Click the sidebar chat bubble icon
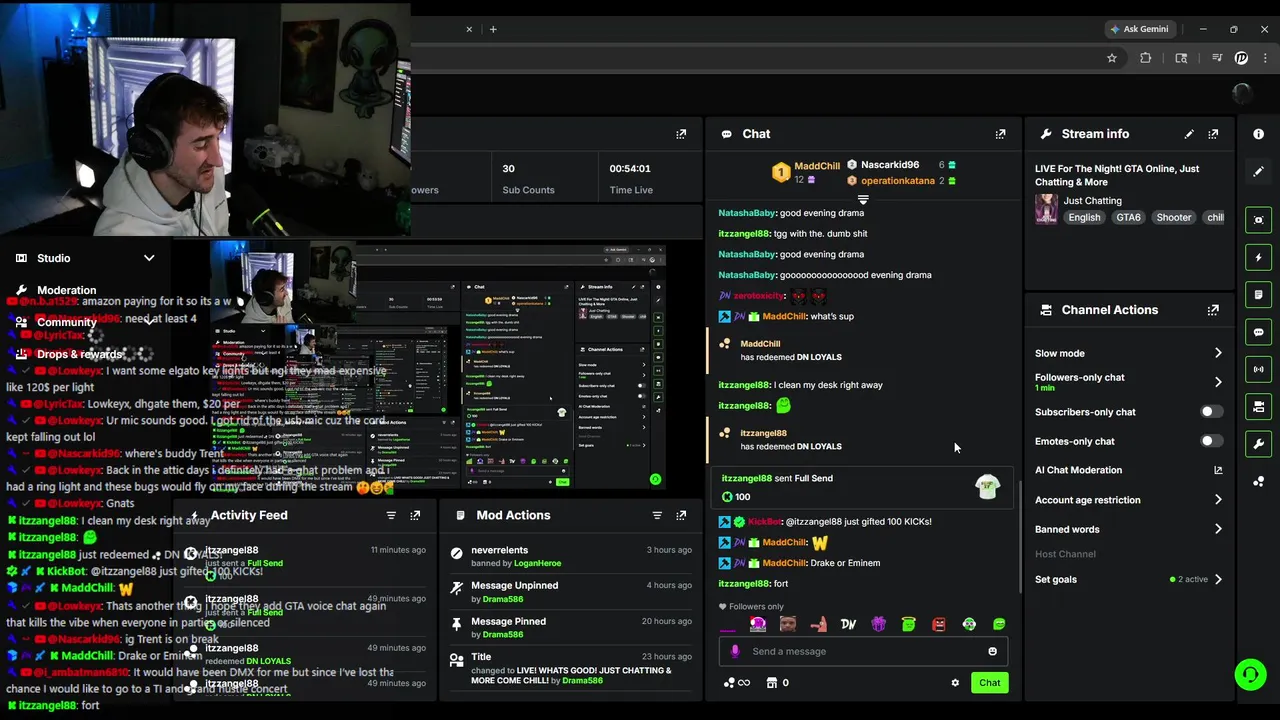This screenshot has width=1280, height=720. point(1258,332)
